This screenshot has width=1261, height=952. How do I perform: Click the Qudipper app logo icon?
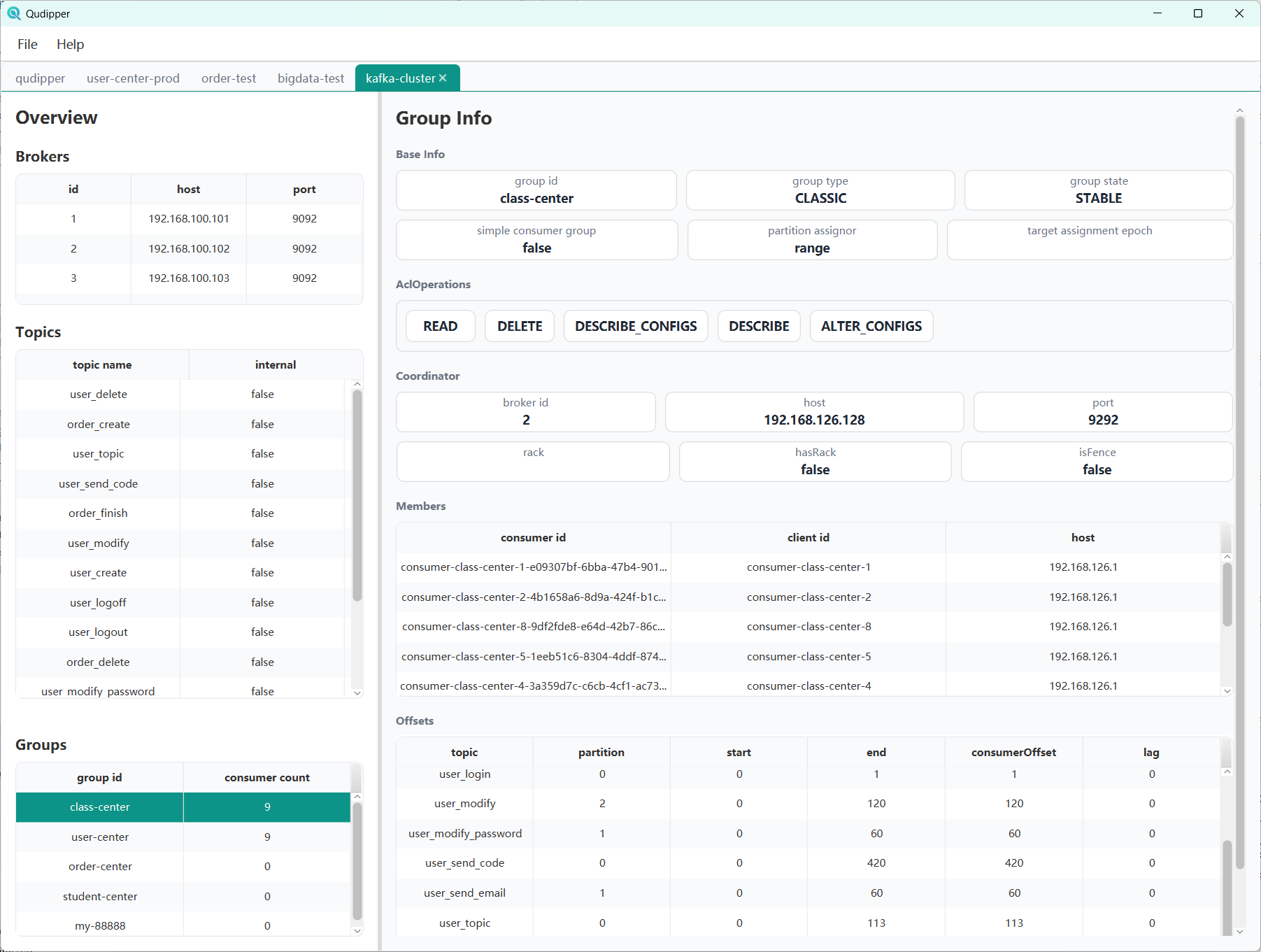(13, 13)
